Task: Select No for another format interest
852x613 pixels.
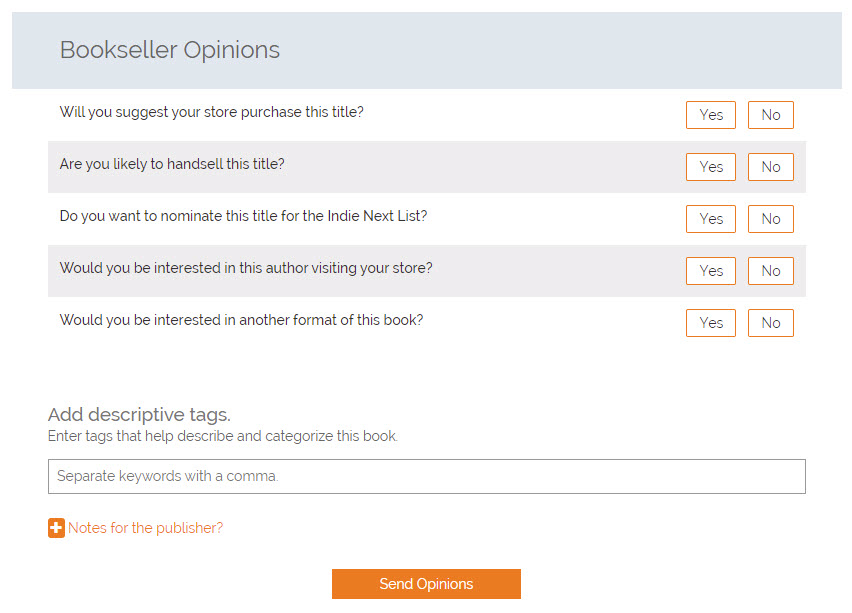Action: [x=770, y=323]
